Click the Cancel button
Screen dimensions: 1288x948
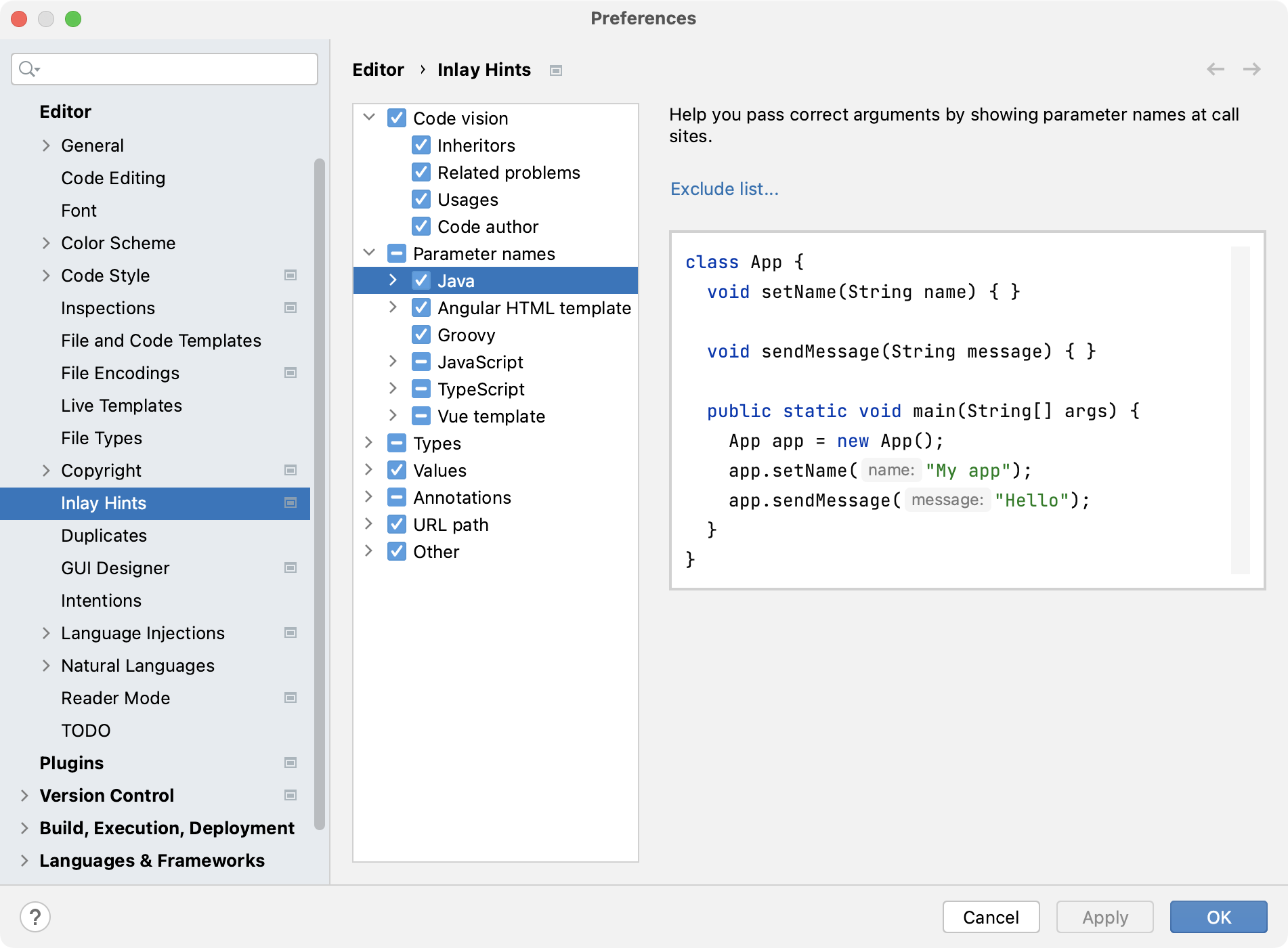(x=991, y=917)
